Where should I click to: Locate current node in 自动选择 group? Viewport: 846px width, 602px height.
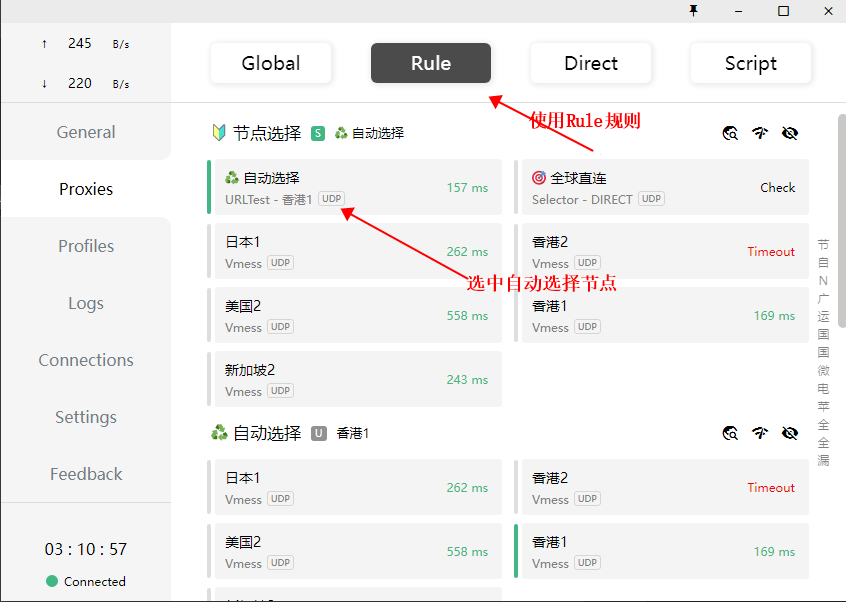730,433
